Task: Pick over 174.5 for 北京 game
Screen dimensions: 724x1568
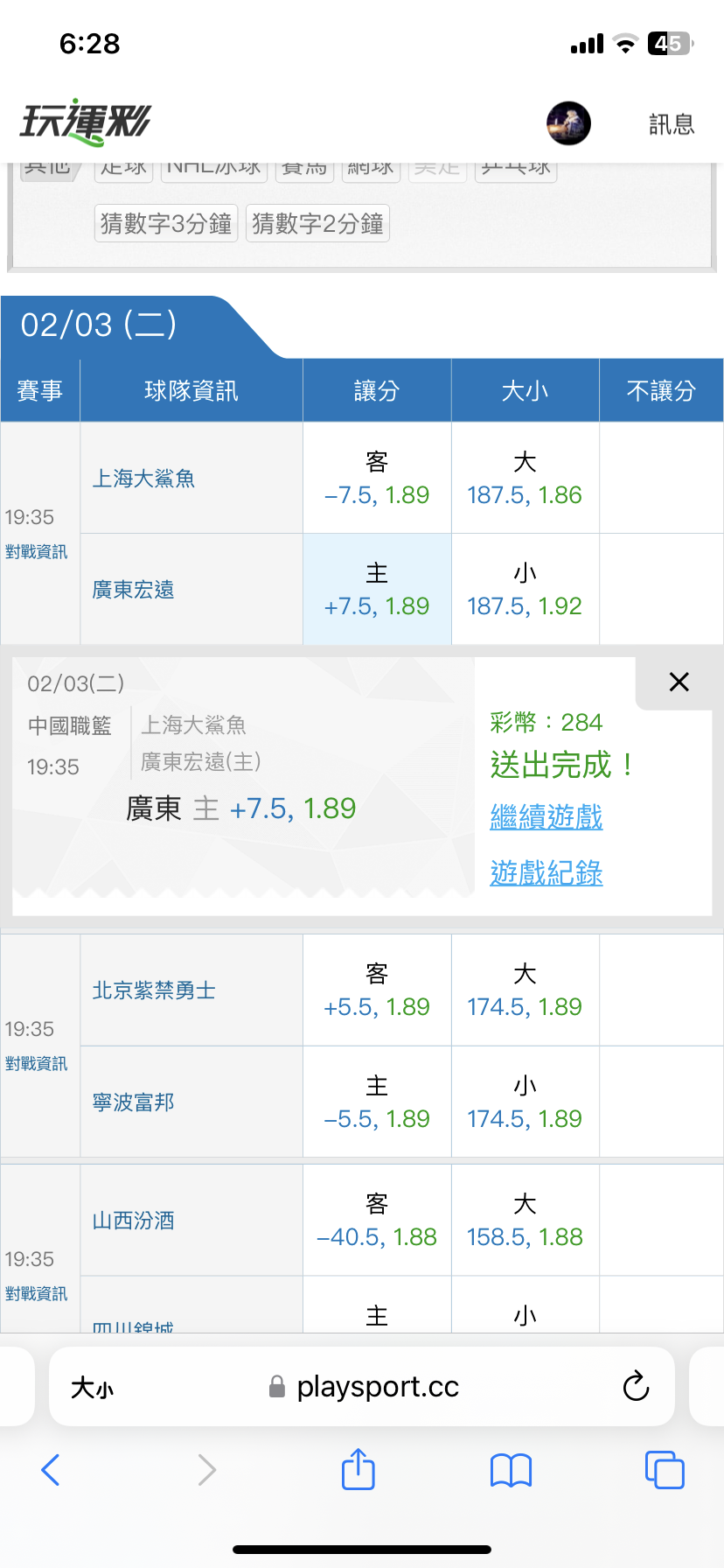Action: coord(525,990)
